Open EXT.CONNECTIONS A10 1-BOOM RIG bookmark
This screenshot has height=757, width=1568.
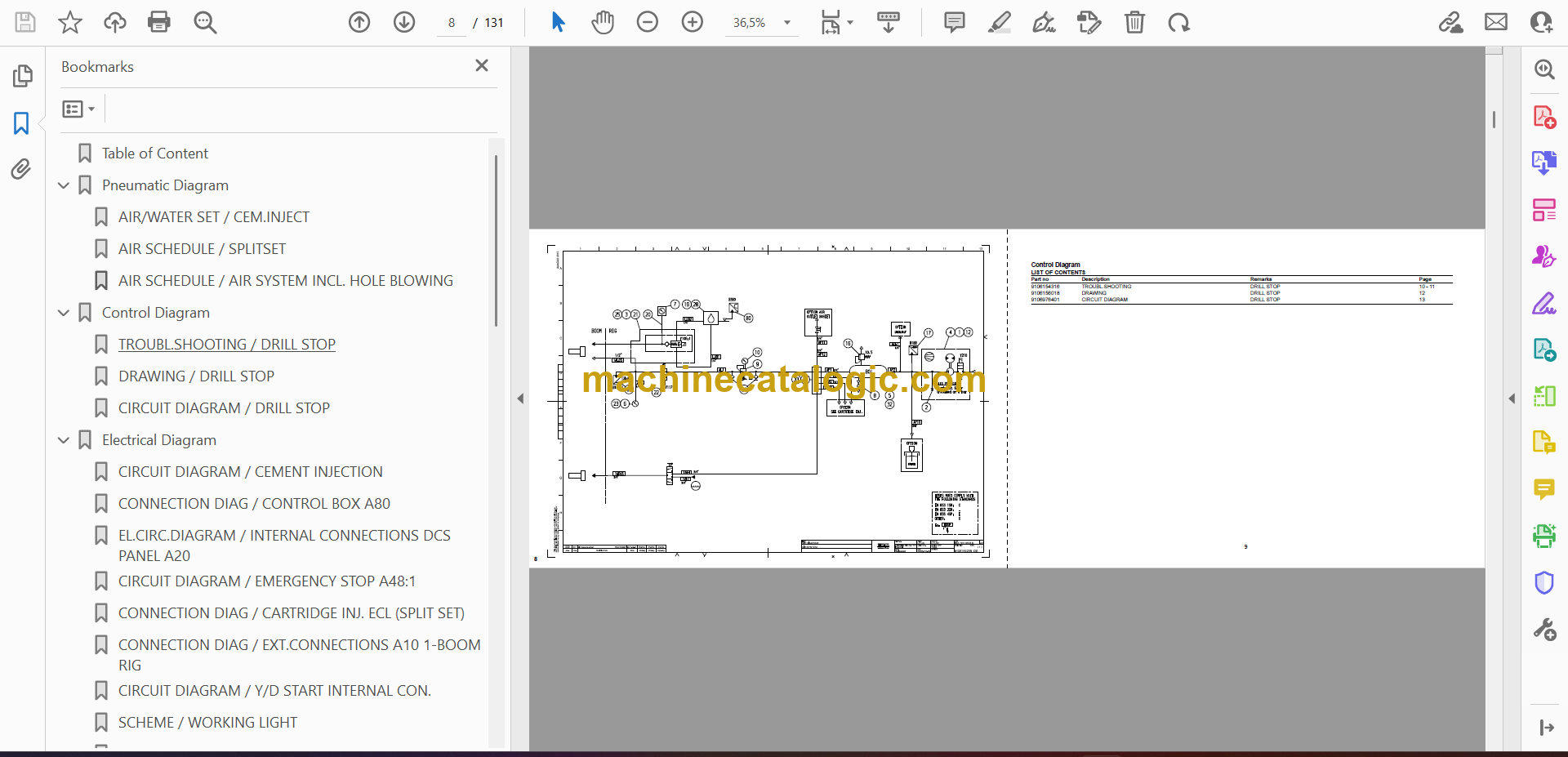coord(299,655)
